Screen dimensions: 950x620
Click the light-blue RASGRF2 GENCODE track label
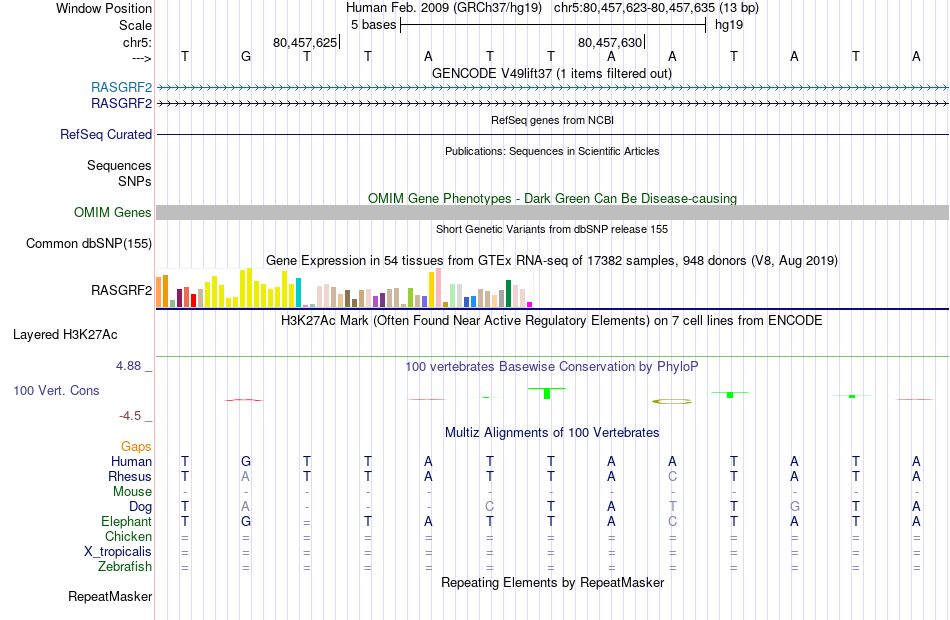pyautogui.click(x=121, y=87)
